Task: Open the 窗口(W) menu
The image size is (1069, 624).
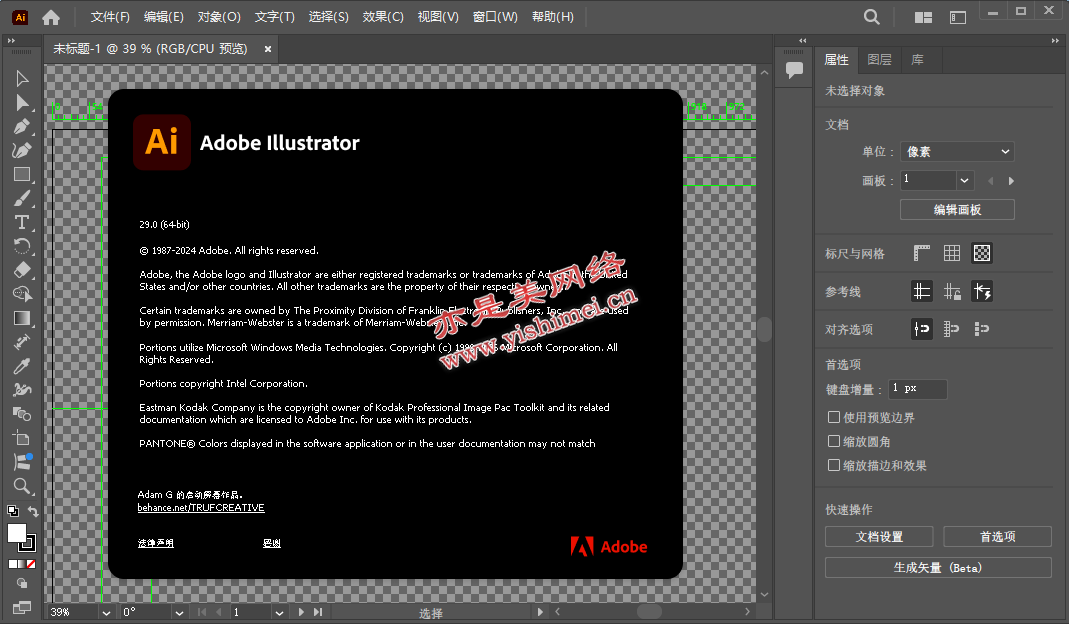Action: click(x=495, y=17)
